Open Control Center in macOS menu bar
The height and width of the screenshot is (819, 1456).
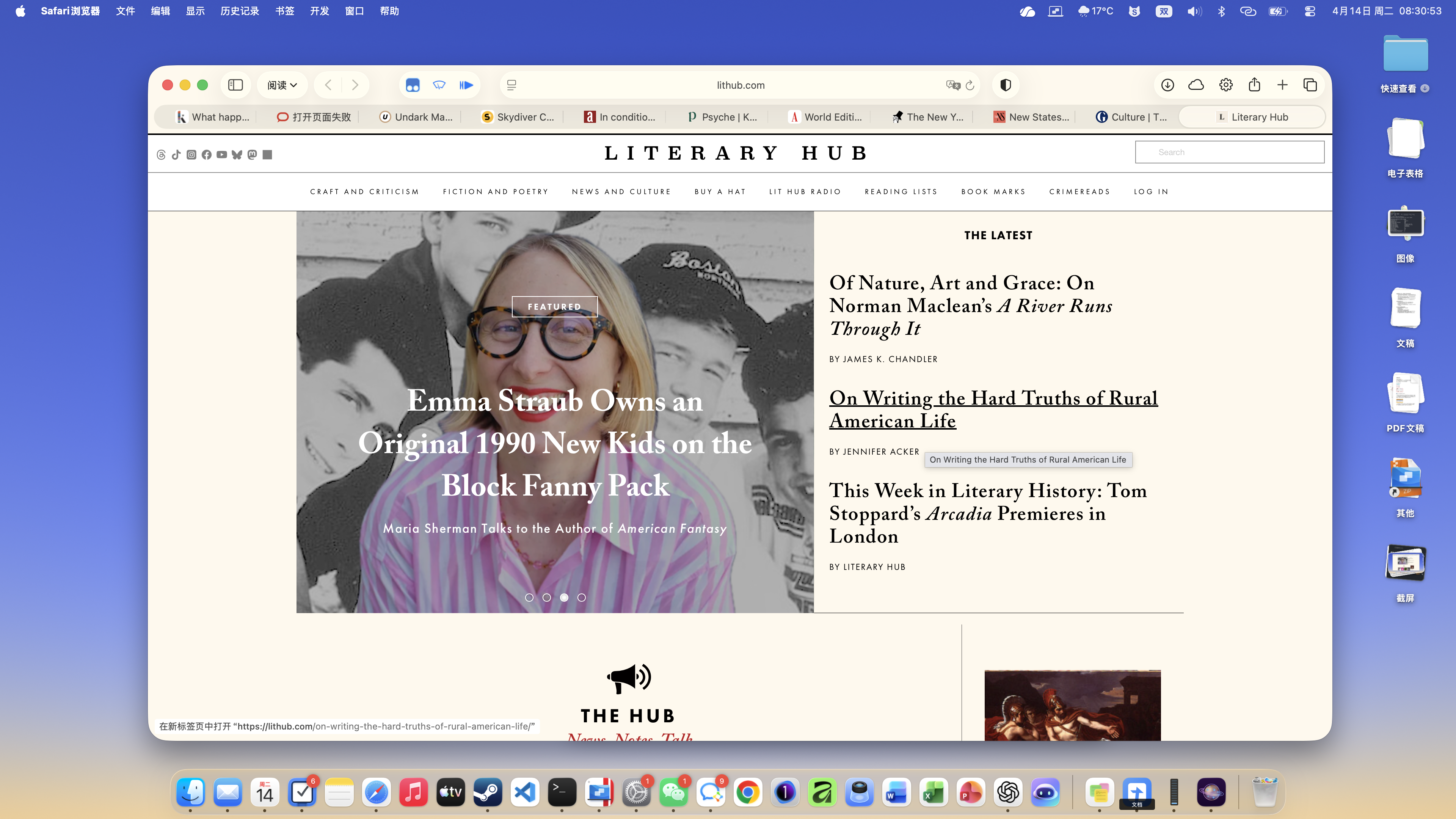[1310, 11]
